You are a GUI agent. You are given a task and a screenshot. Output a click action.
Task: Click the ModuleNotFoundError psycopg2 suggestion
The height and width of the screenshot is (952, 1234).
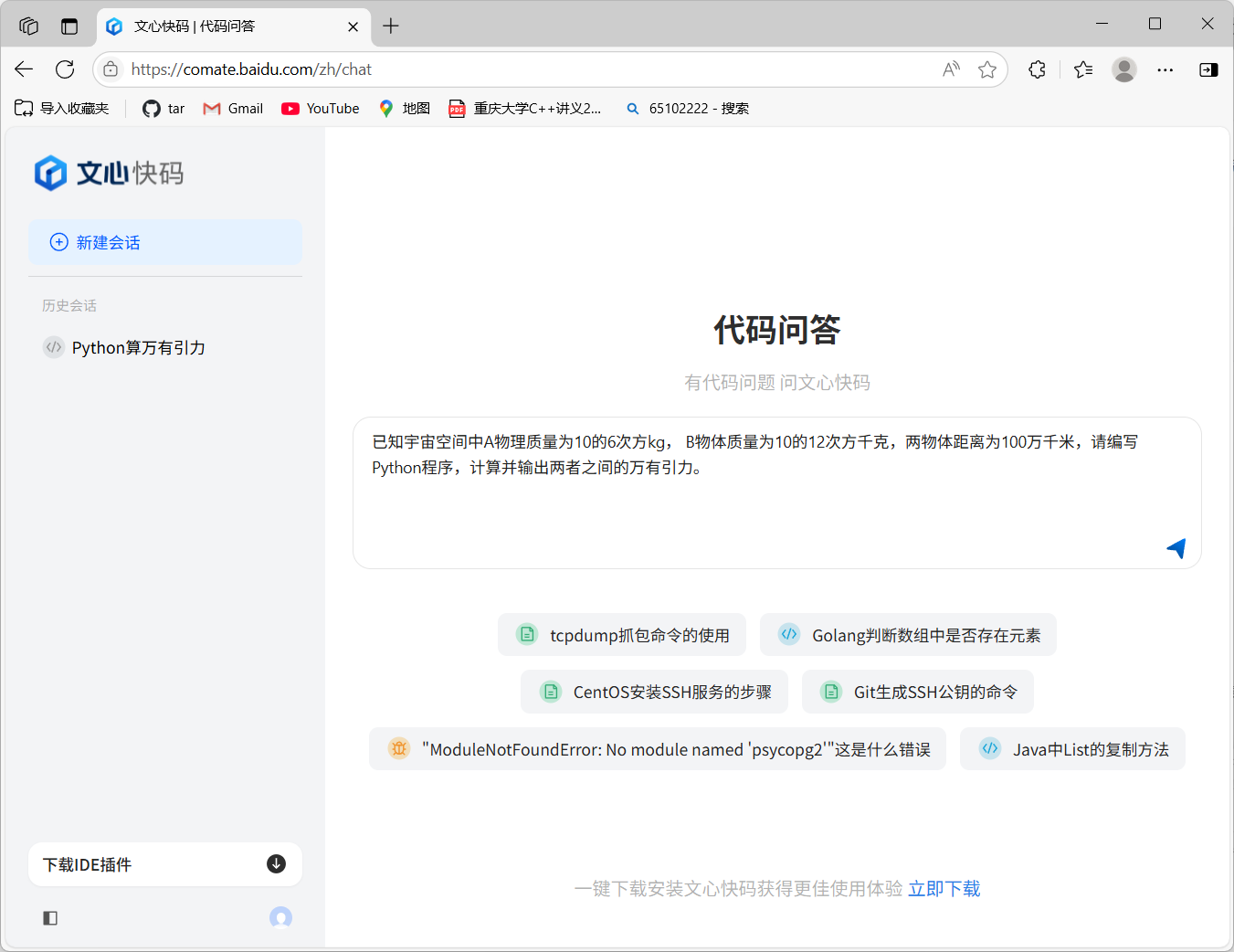[x=658, y=749]
